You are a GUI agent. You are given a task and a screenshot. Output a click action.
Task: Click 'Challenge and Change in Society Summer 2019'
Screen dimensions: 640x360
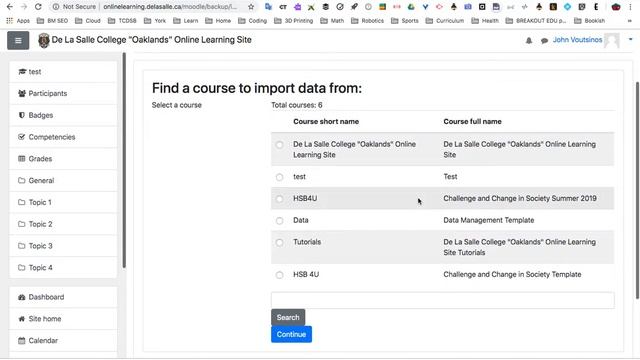520,198
